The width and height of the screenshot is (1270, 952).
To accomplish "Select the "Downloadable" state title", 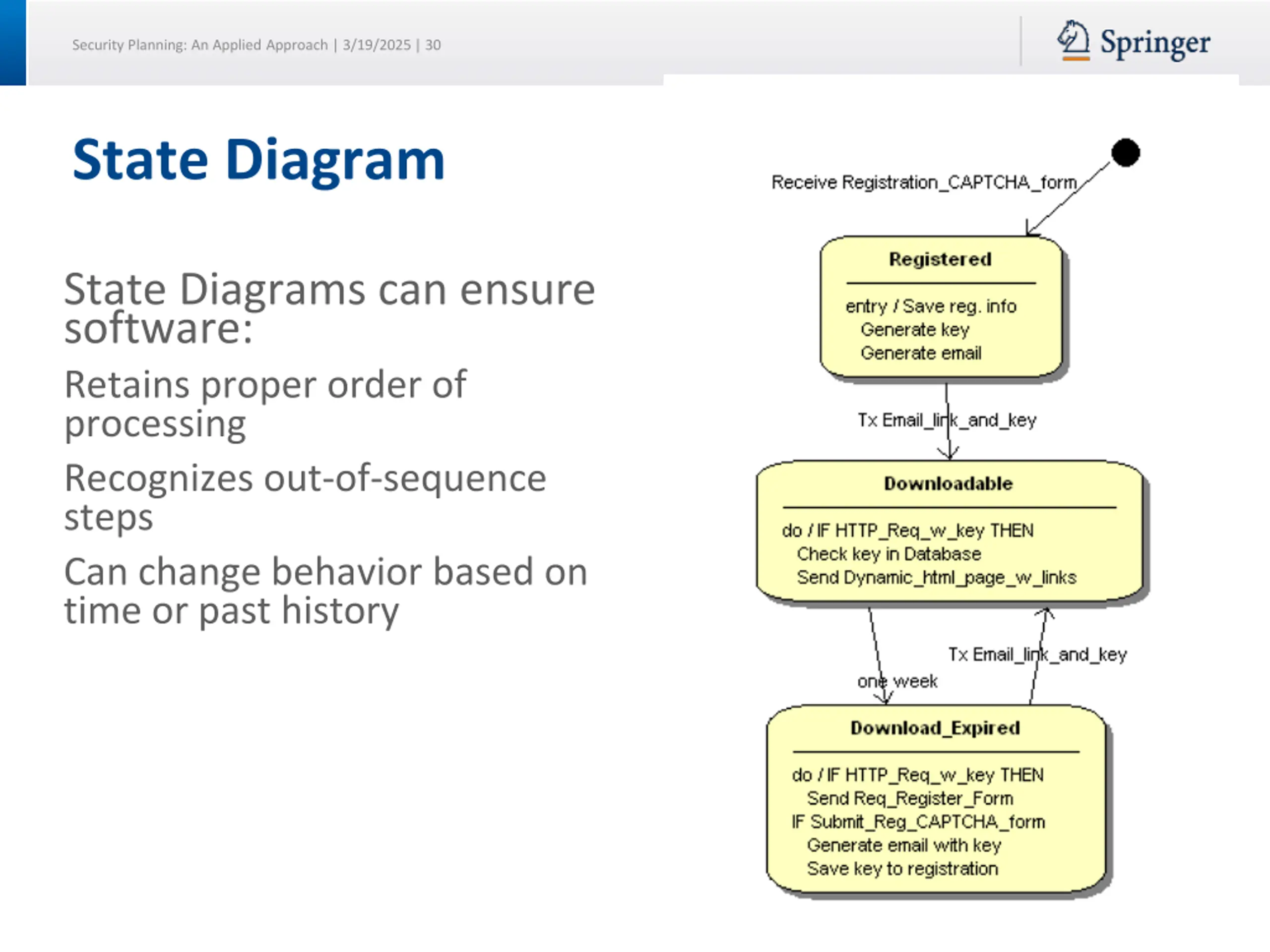I will [949, 484].
